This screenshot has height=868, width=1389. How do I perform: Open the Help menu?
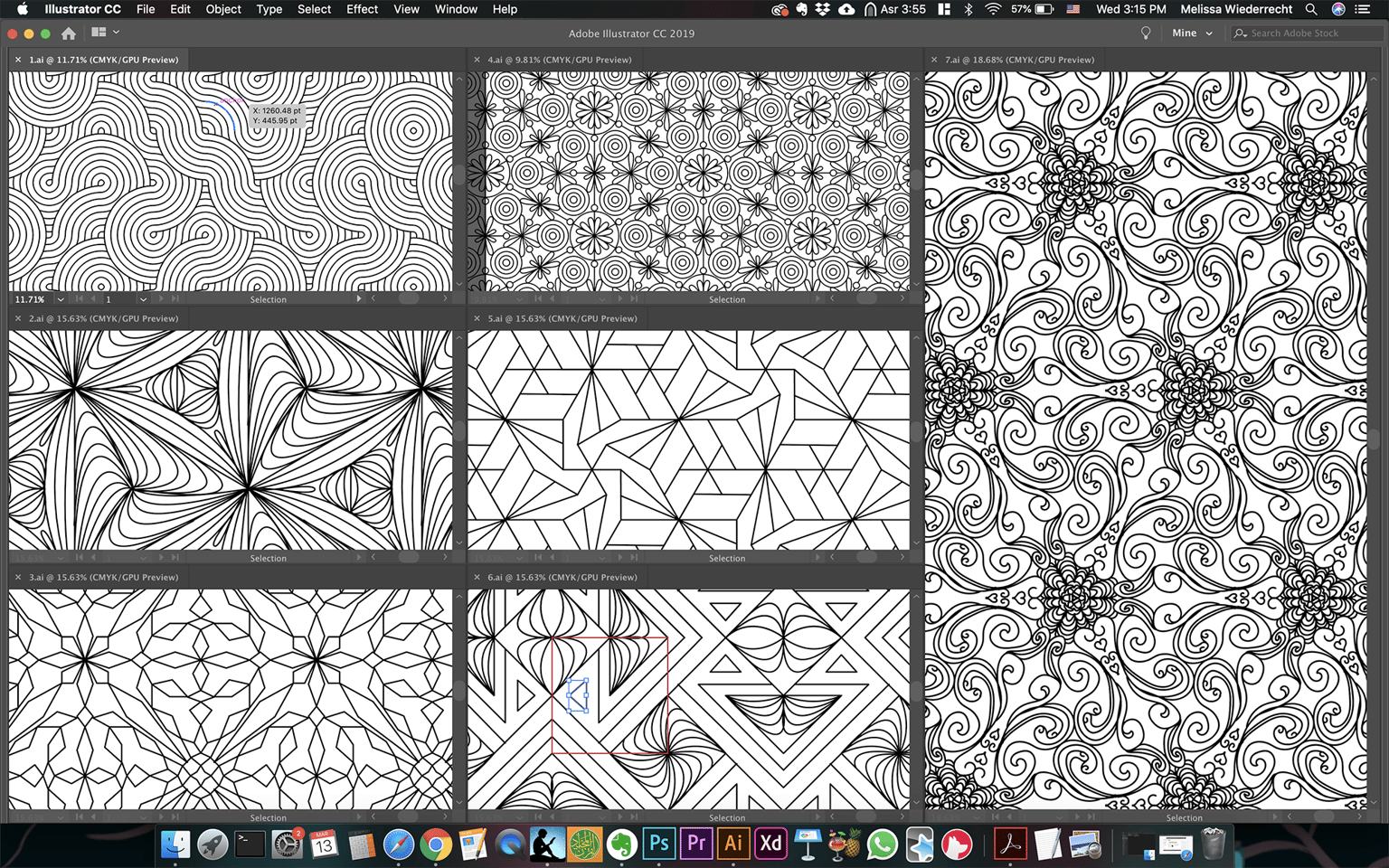tap(505, 9)
